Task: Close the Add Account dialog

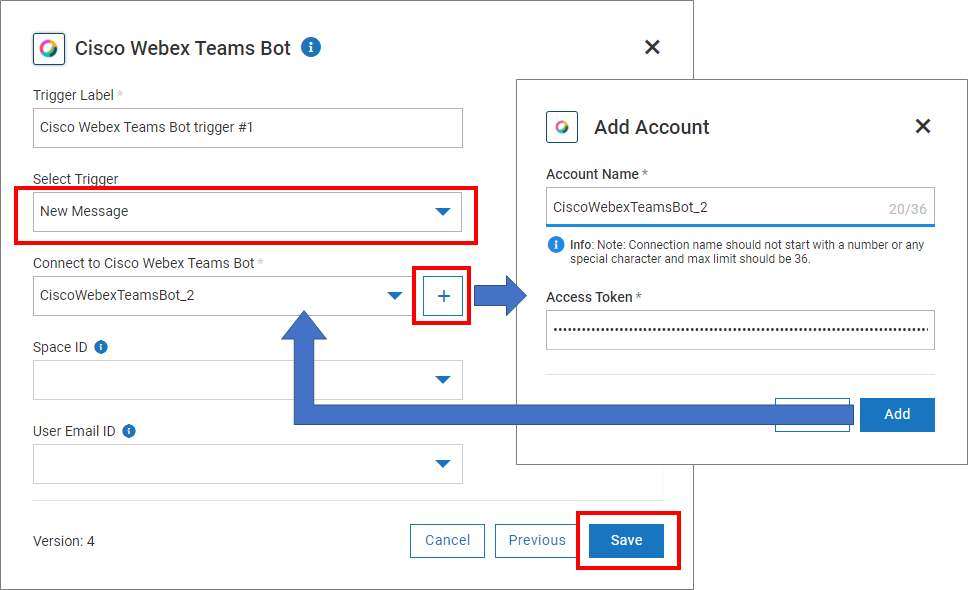Action: (x=923, y=126)
